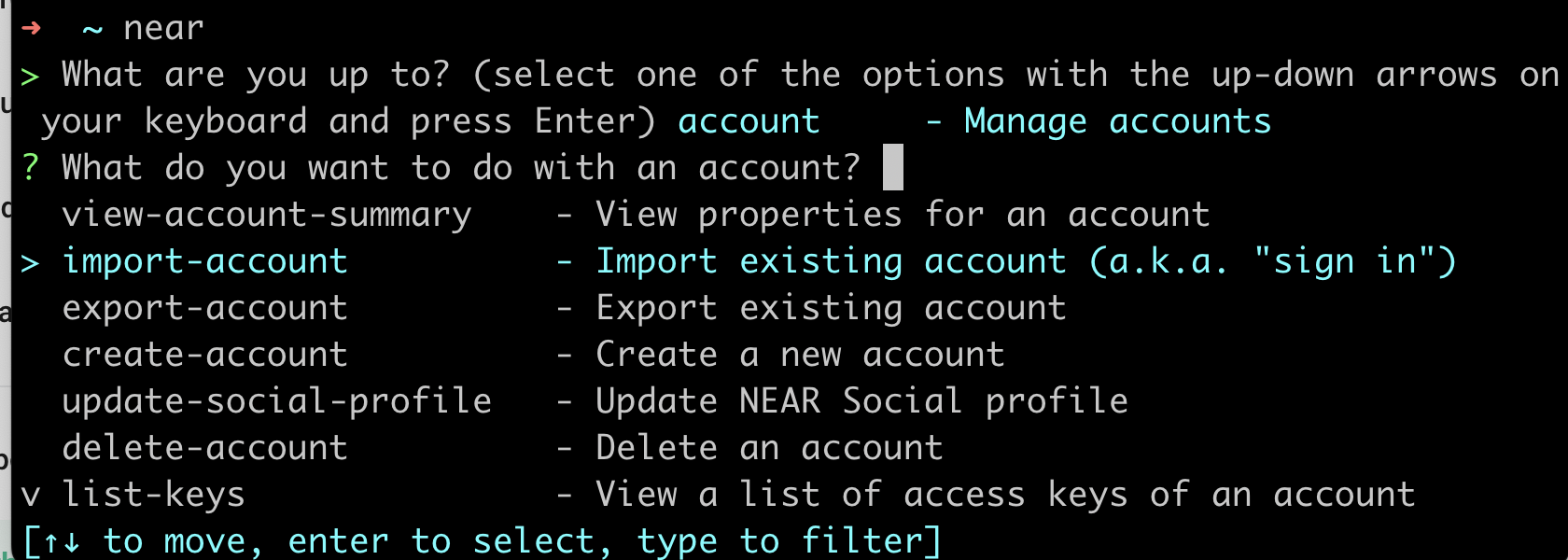Click the green question mark prompt icon
The width and height of the screenshot is (1568, 560).
pos(30,168)
